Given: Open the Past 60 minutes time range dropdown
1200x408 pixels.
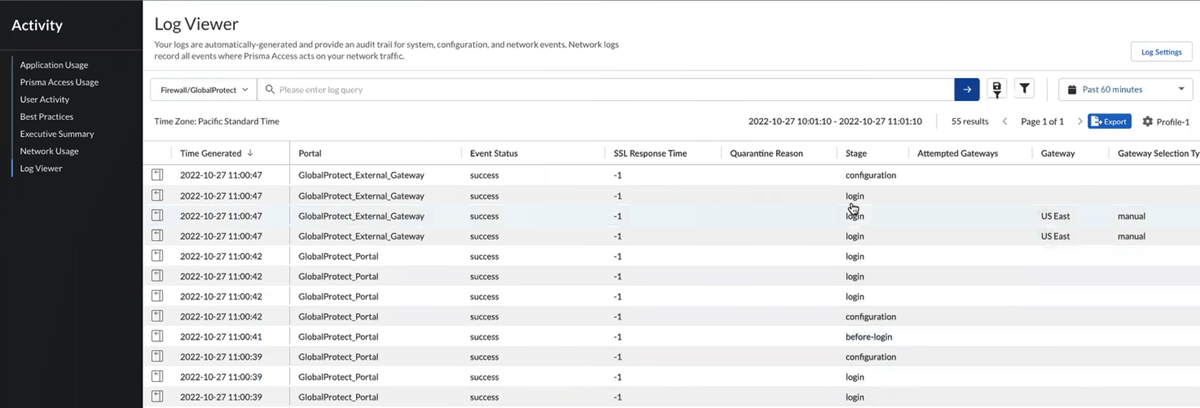Looking at the screenshot, I should pos(1125,90).
